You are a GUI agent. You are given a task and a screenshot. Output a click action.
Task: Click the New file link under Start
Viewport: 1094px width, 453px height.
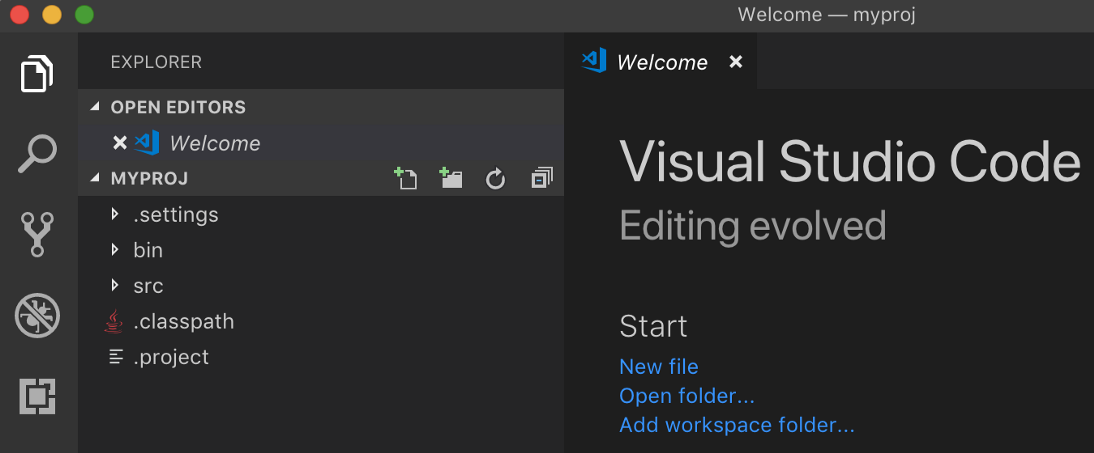click(x=659, y=367)
